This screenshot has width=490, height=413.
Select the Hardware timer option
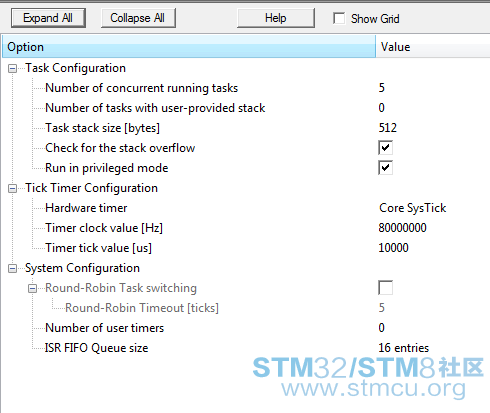[86, 208]
